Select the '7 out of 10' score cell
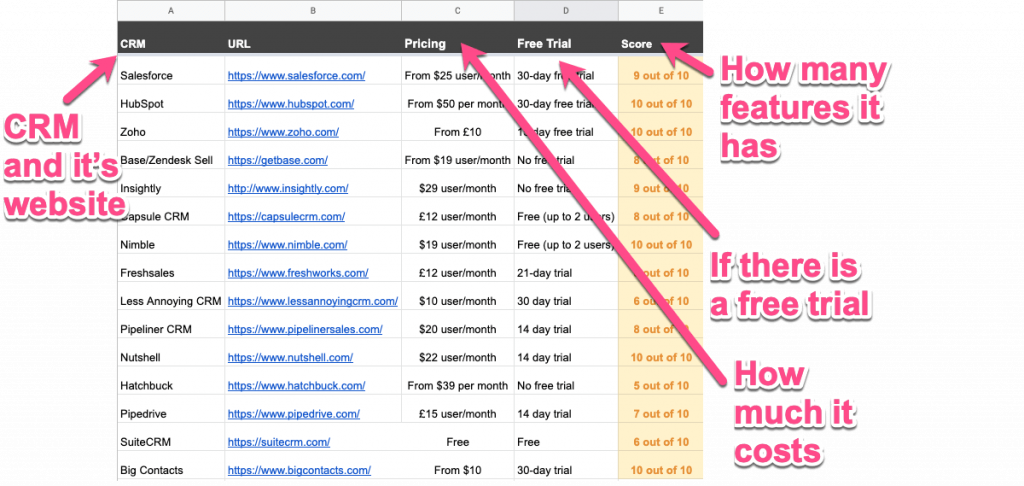The height and width of the screenshot is (486, 1024). point(660,408)
